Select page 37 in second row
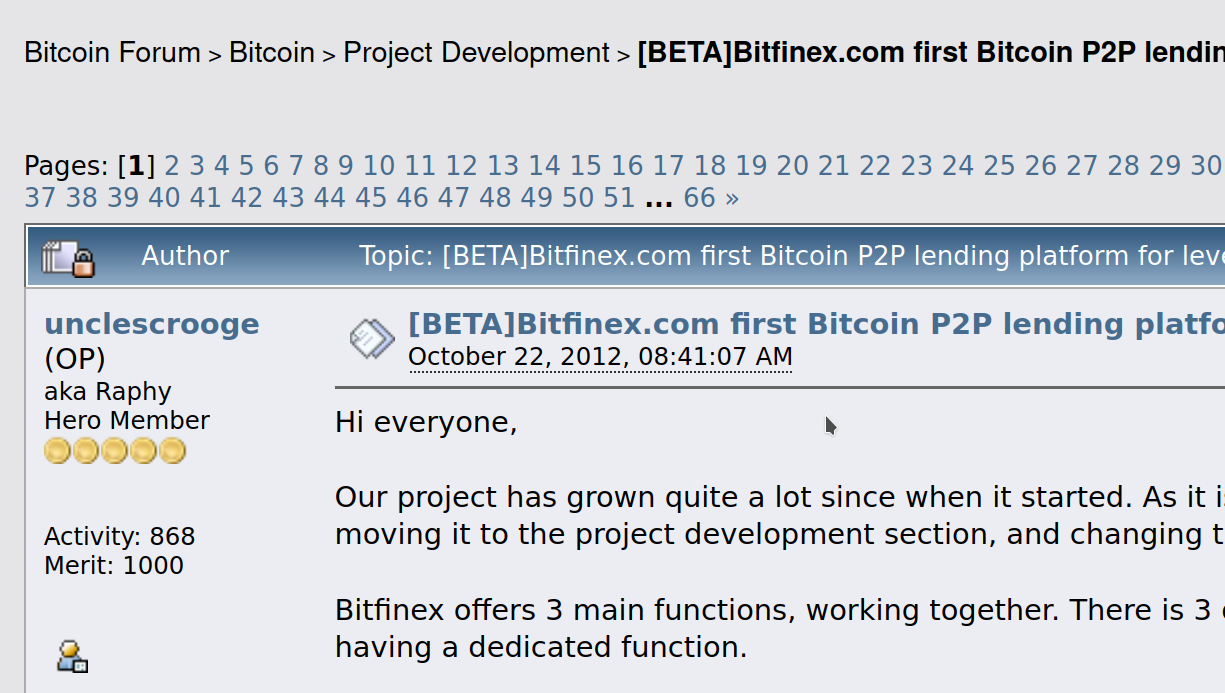Viewport: 1225px width, 693px height. pos(40,198)
